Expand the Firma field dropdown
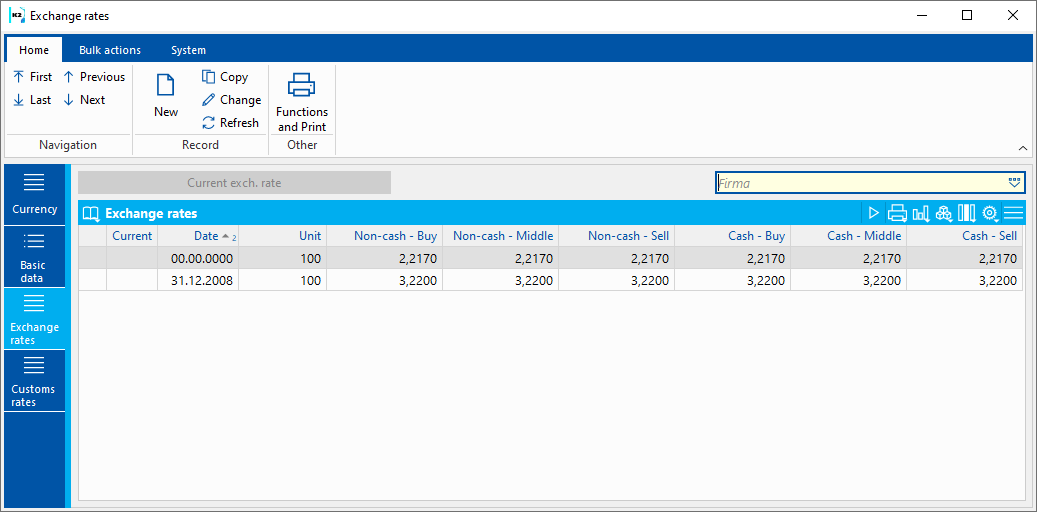Viewport: 1037px width, 512px height. pos(1015,183)
